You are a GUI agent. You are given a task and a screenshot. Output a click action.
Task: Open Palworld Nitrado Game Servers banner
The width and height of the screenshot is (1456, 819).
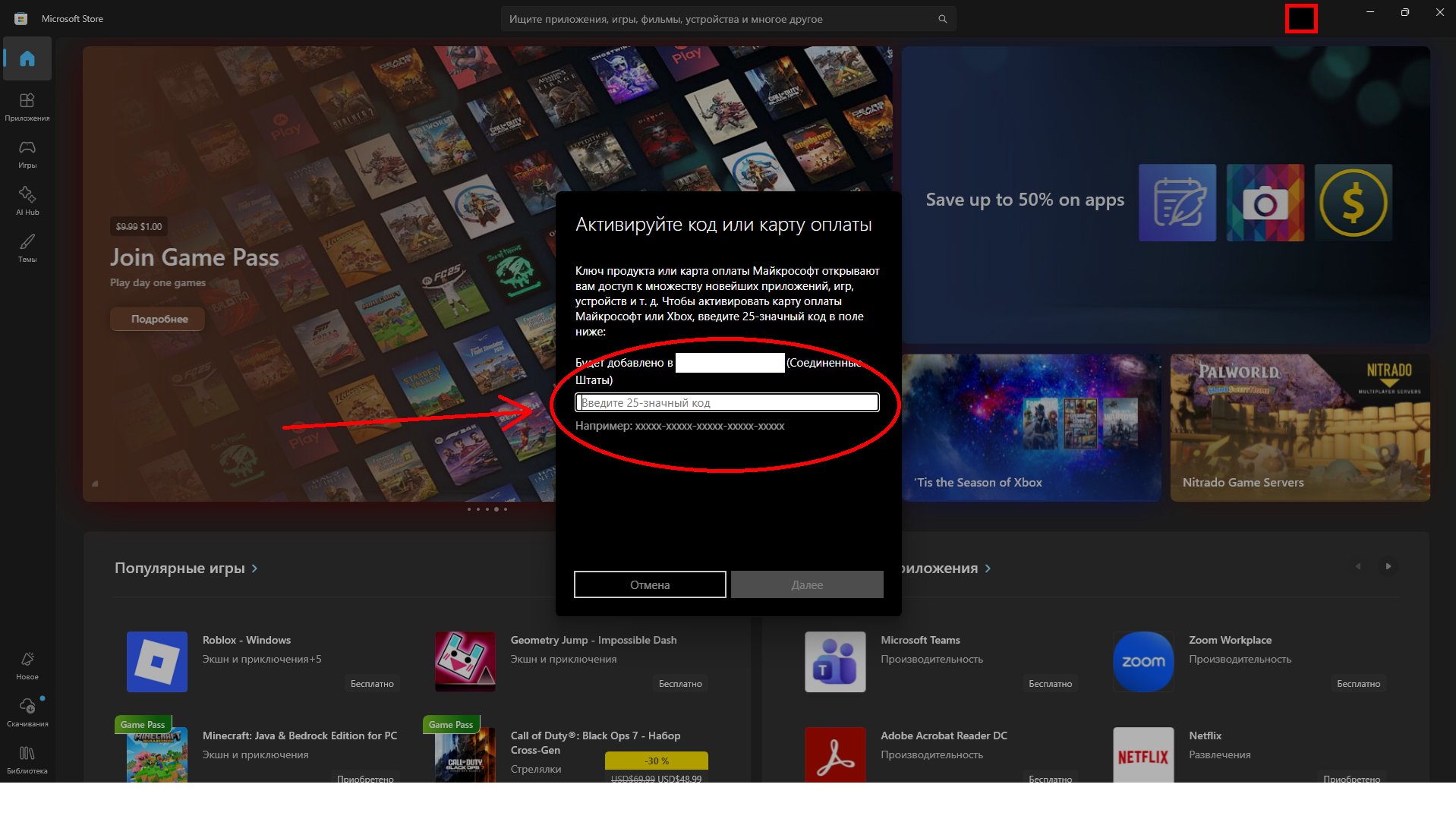pos(1300,427)
